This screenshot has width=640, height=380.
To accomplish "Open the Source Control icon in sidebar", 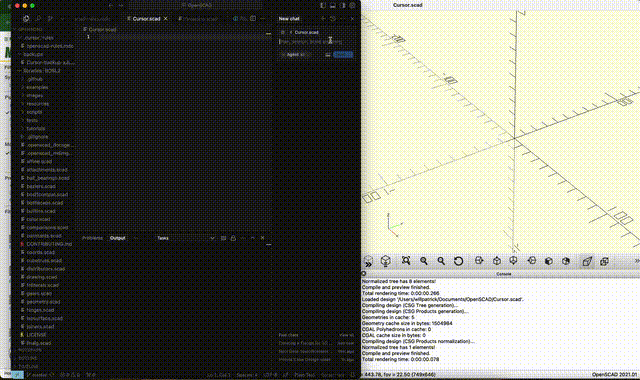I will [x=50, y=18].
